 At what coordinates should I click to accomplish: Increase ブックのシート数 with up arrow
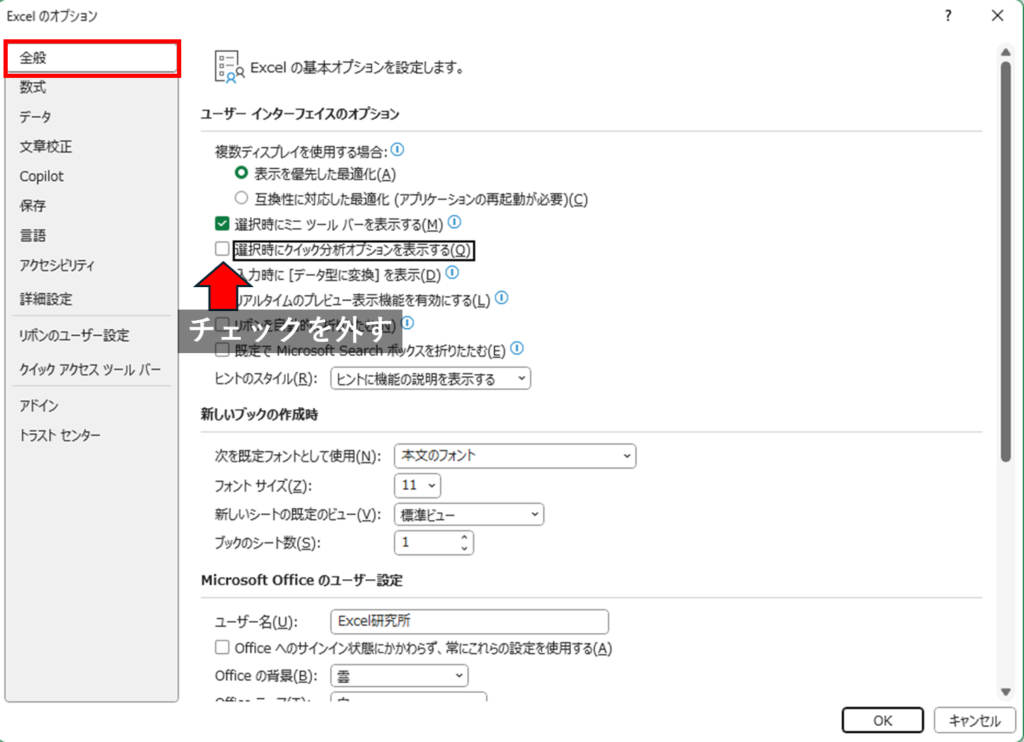464,537
